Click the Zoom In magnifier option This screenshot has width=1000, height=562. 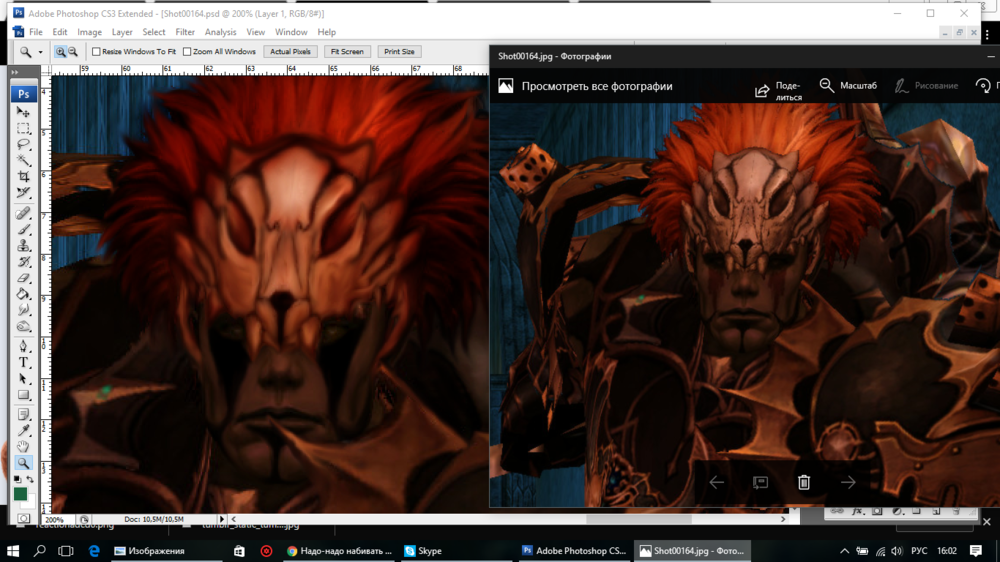point(61,52)
